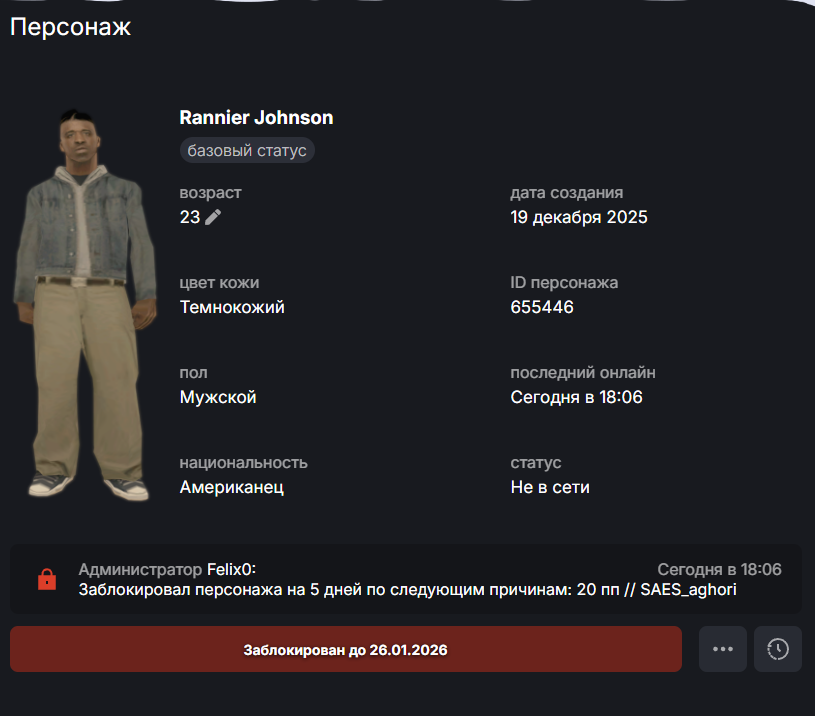The image size is (815, 716).
Task: Click the block reason text with SAES_aghori
Action: click(x=408, y=590)
